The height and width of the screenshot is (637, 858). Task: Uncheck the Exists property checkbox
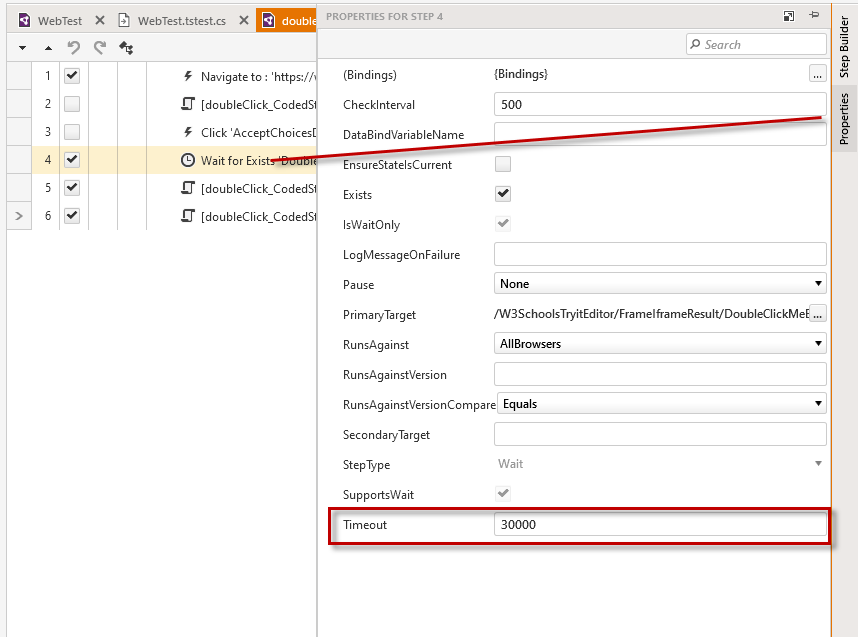click(x=503, y=194)
